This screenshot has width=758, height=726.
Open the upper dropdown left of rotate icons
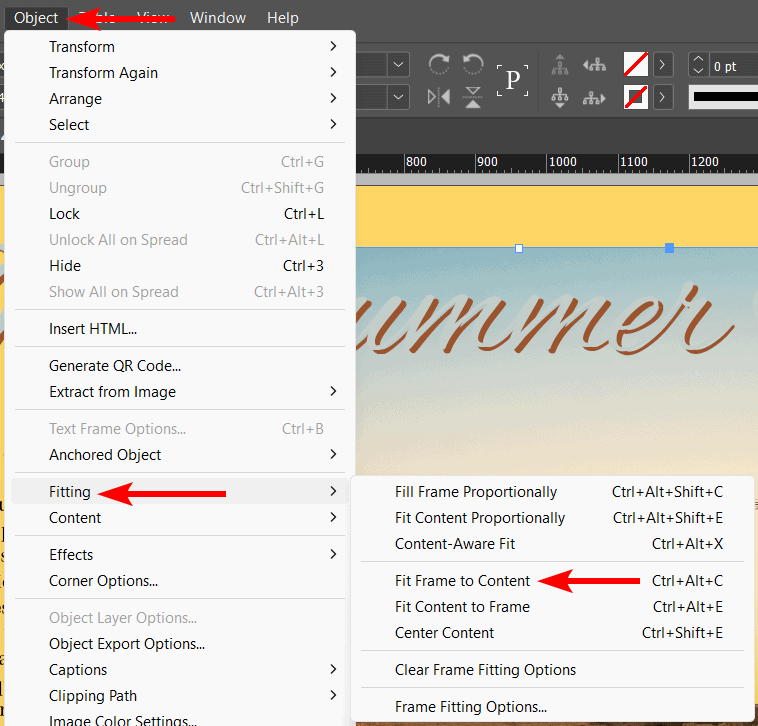click(x=399, y=66)
